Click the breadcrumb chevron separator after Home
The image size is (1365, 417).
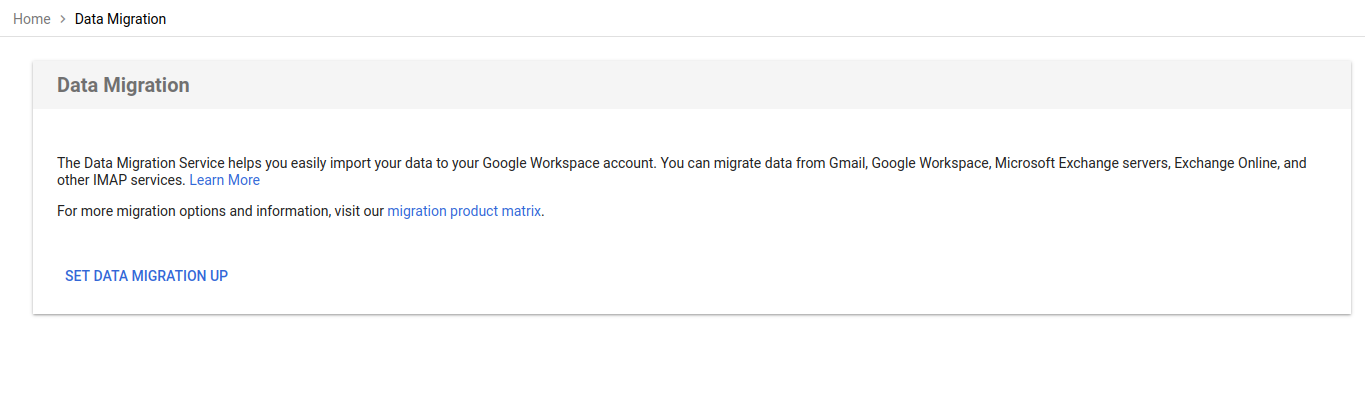63,19
